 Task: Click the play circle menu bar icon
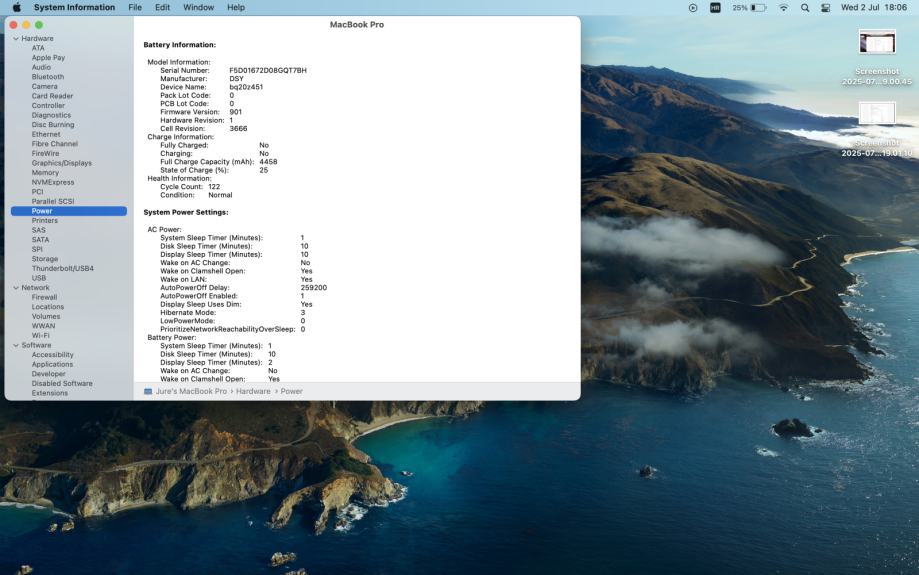[x=693, y=7]
